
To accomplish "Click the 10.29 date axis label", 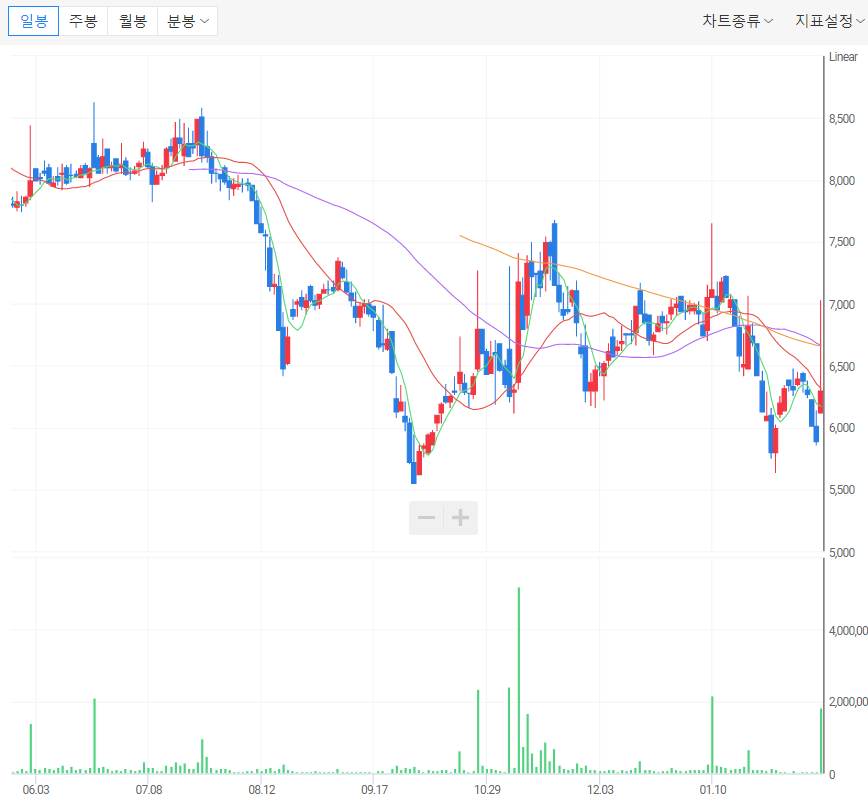I will pyautogui.click(x=488, y=789).
